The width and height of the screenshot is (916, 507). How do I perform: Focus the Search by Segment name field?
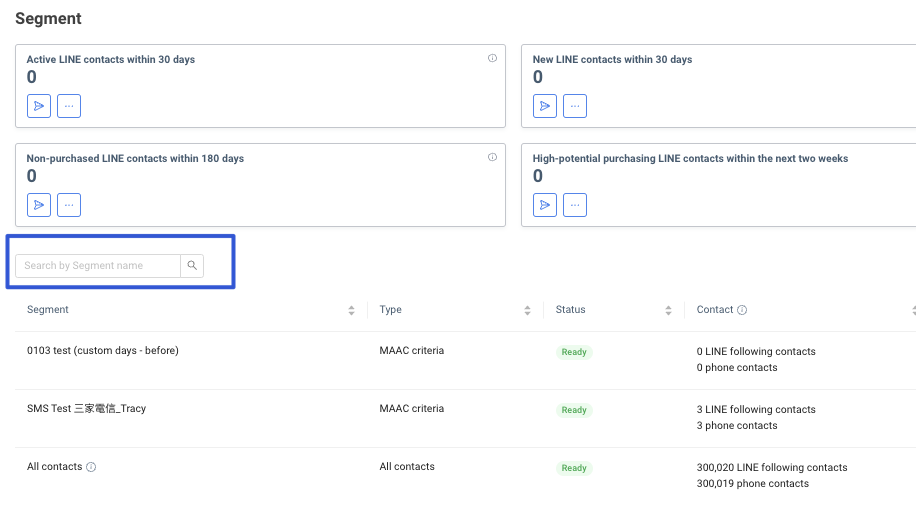98,266
